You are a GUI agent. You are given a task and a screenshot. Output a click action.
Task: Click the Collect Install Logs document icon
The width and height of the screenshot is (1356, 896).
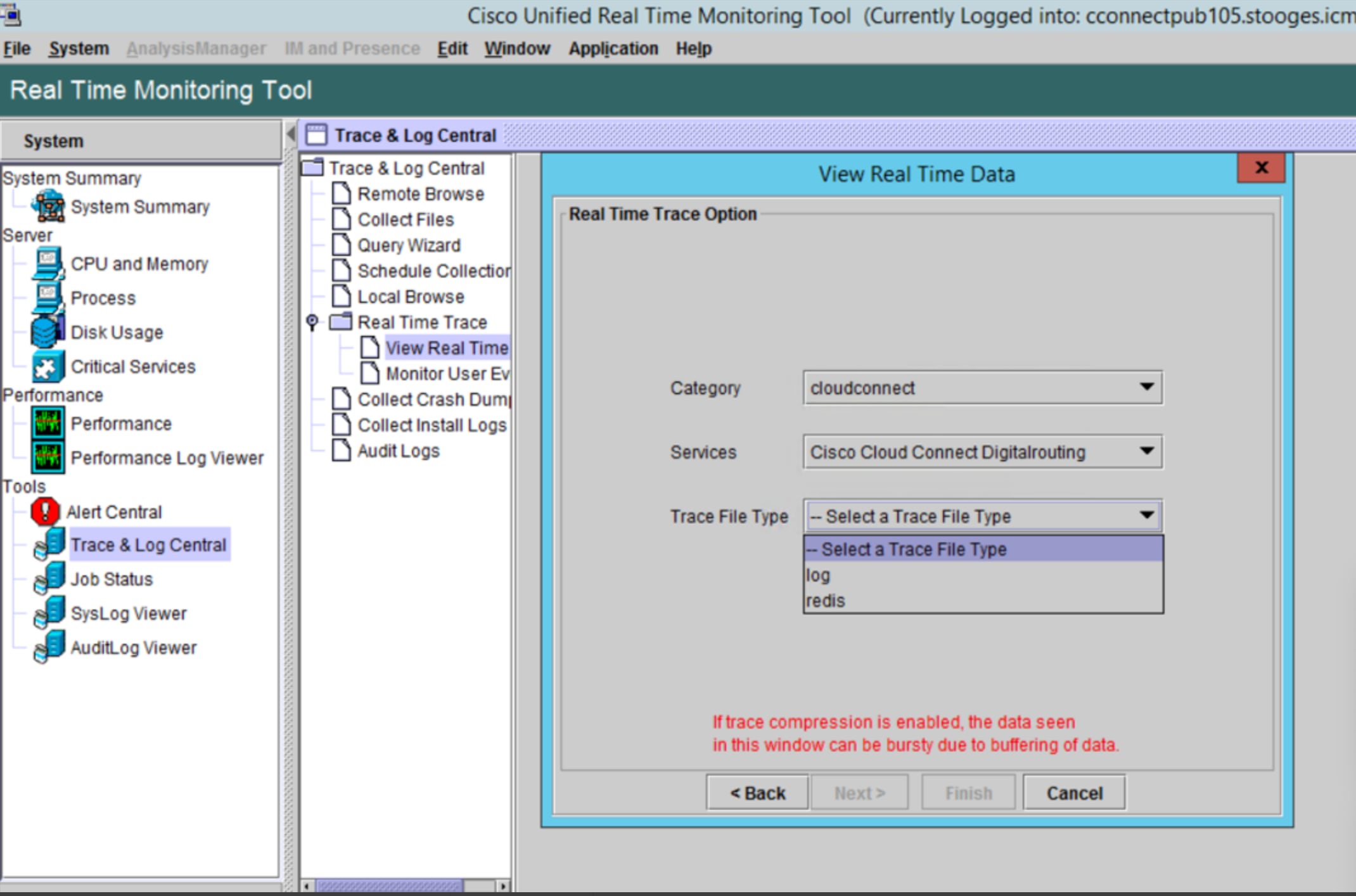342,425
